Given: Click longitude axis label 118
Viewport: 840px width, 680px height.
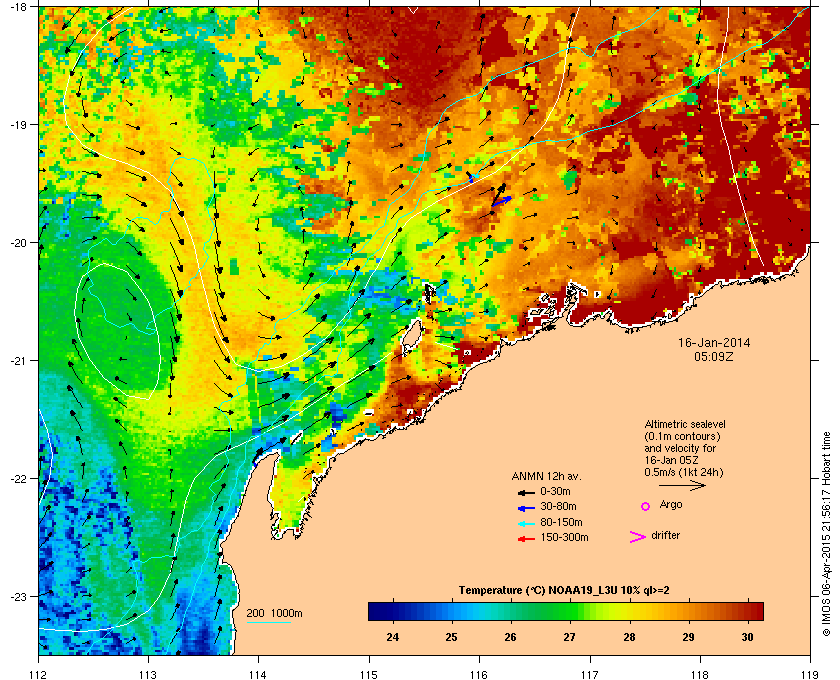Looking at the screenshot, I should [700, 674].
